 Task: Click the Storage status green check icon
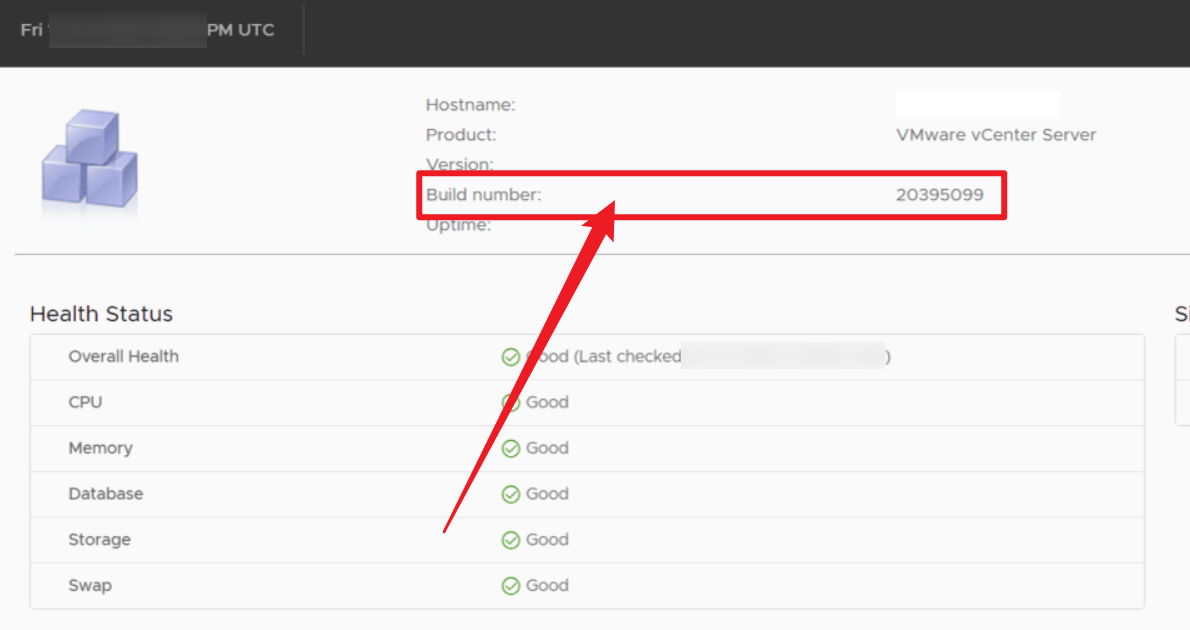point(511,540)
